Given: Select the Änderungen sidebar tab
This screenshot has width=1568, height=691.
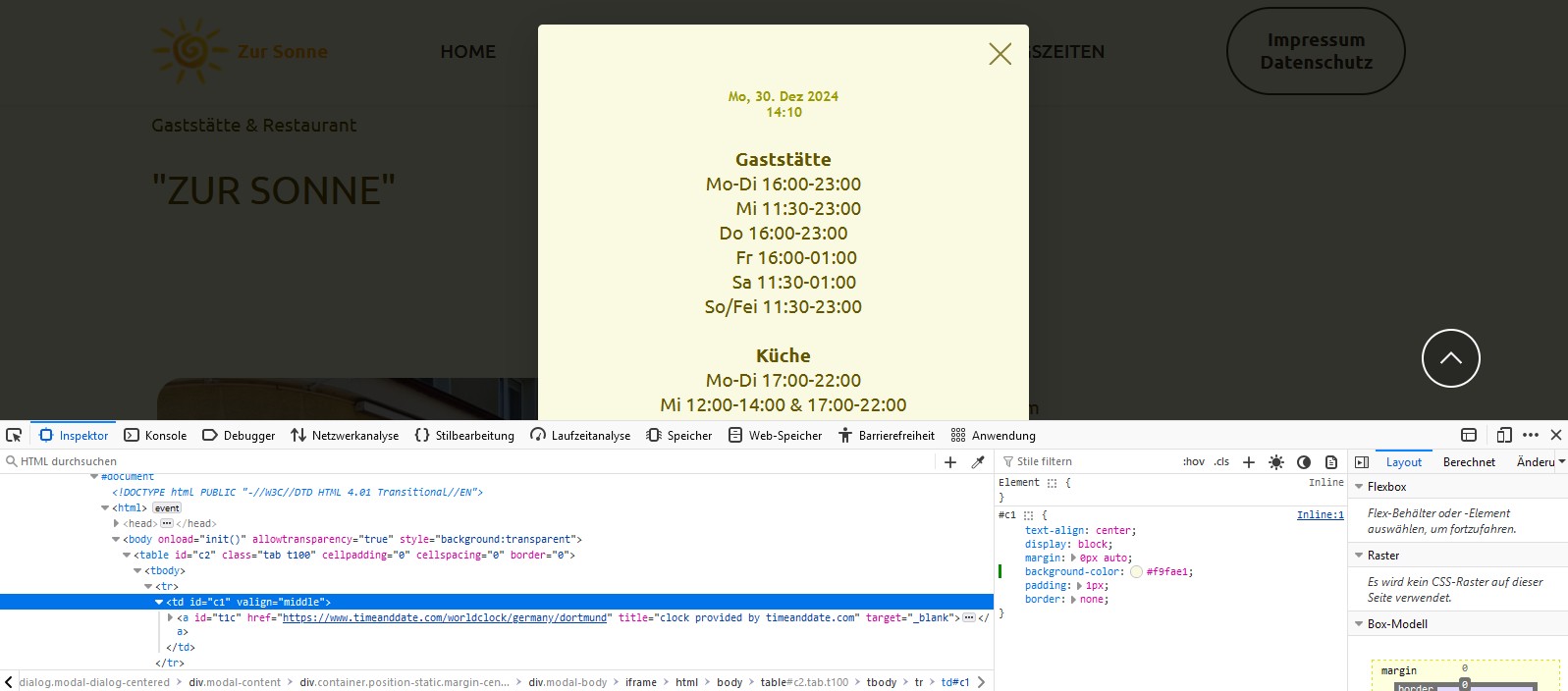Looking at the screenshot, I should 1535,462.
